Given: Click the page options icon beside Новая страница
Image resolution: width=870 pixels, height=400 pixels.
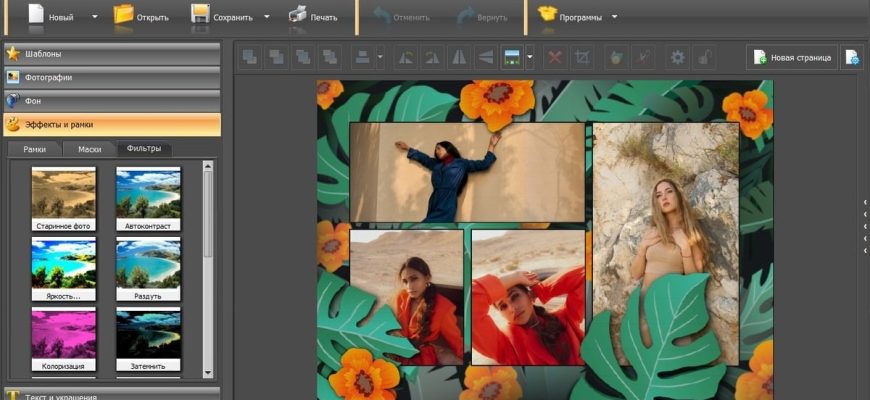Looking at the screenshot, I should tap(852, 57).
